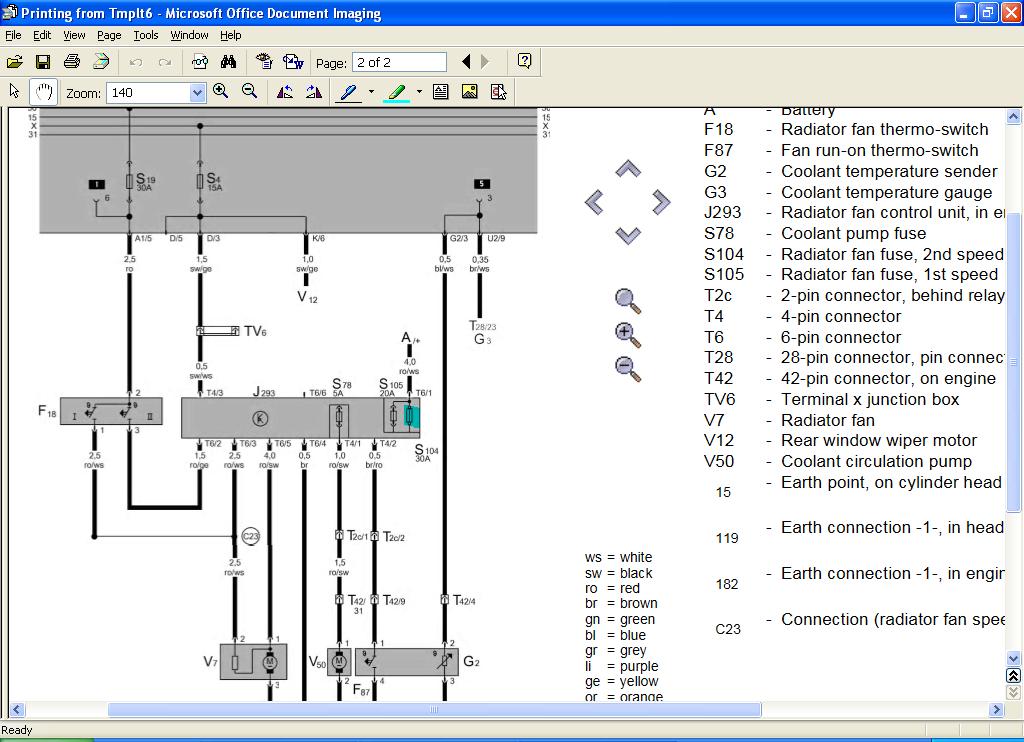Open Find with the binoculars icon
The width and height of the screenshot is (1024, 742).
(x=228, y=62)
